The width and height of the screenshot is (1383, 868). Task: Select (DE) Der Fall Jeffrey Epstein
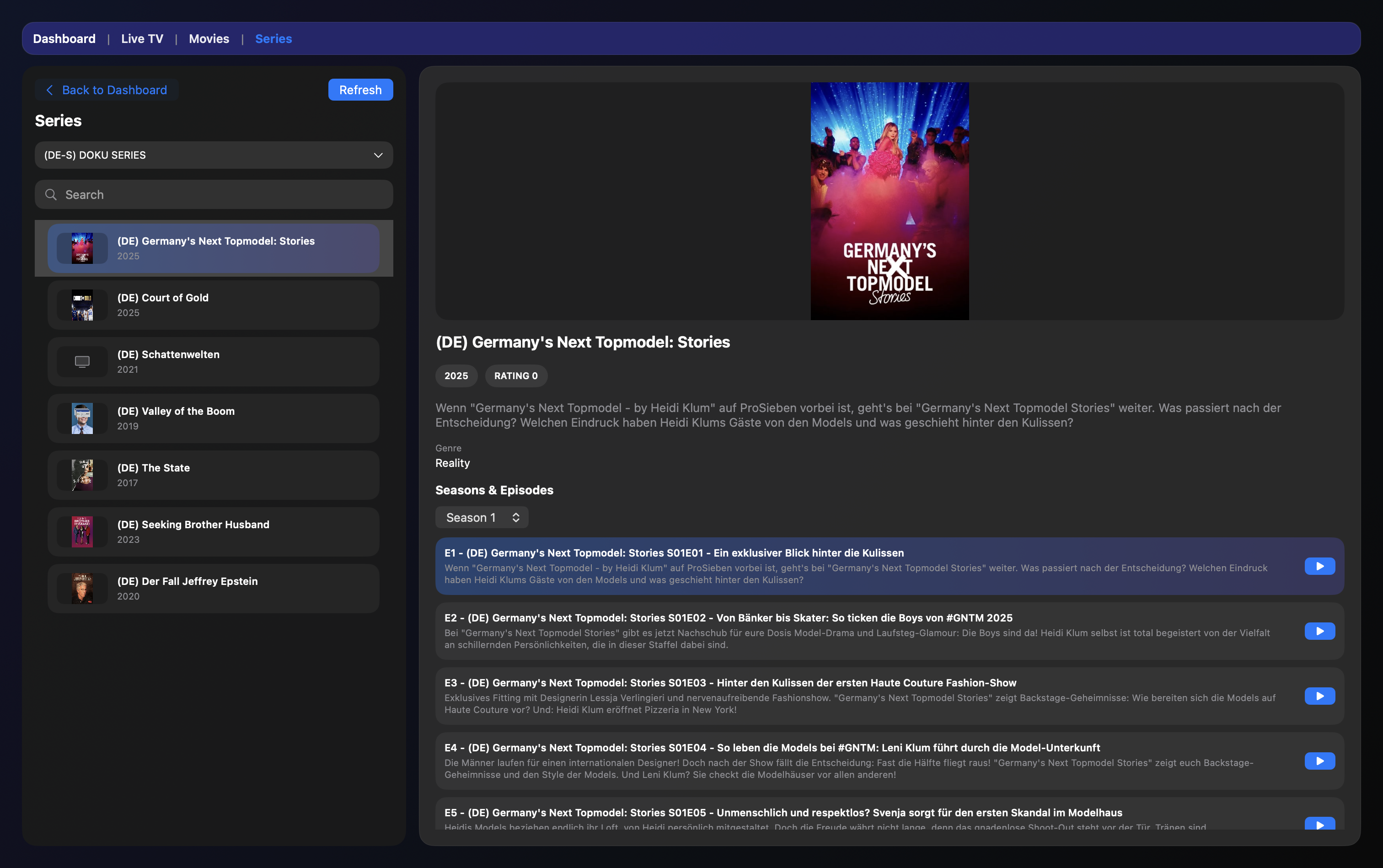pos(214,589)
